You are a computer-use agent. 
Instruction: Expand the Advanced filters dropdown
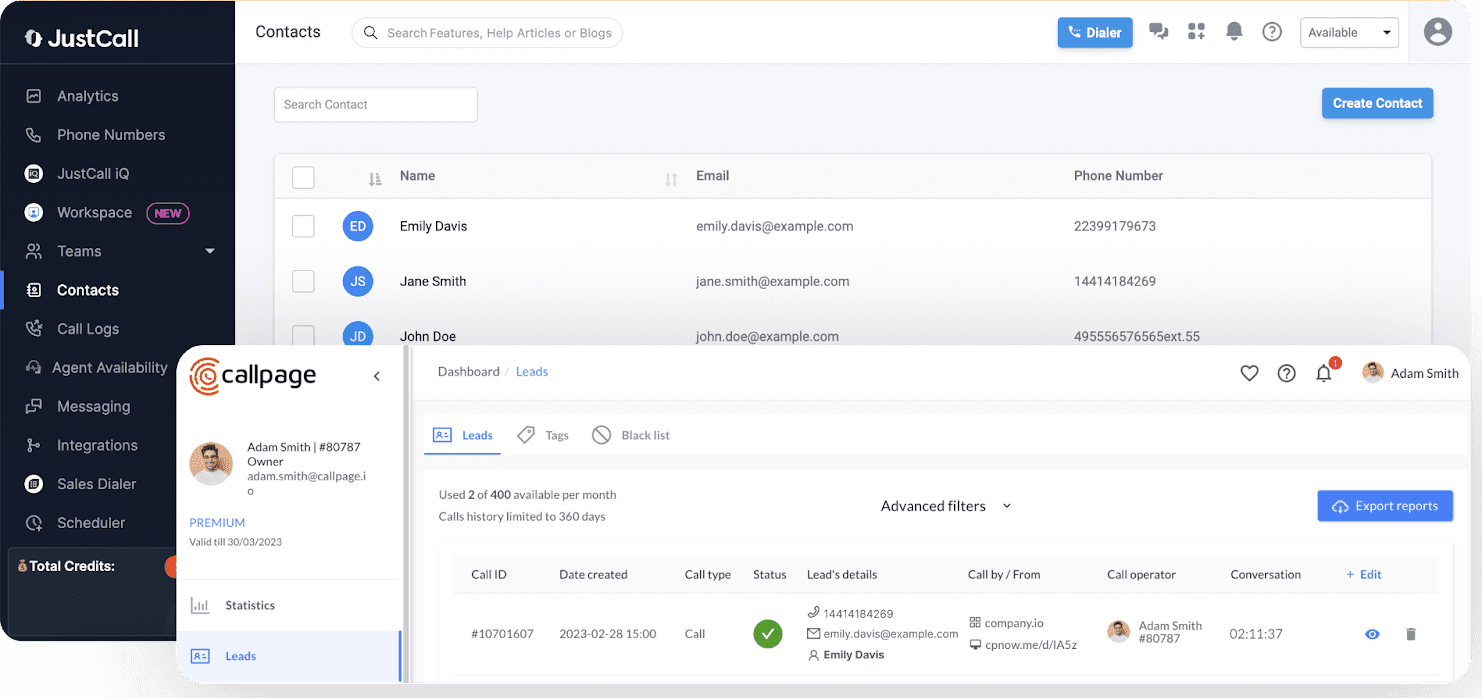[x=944, y=506]
